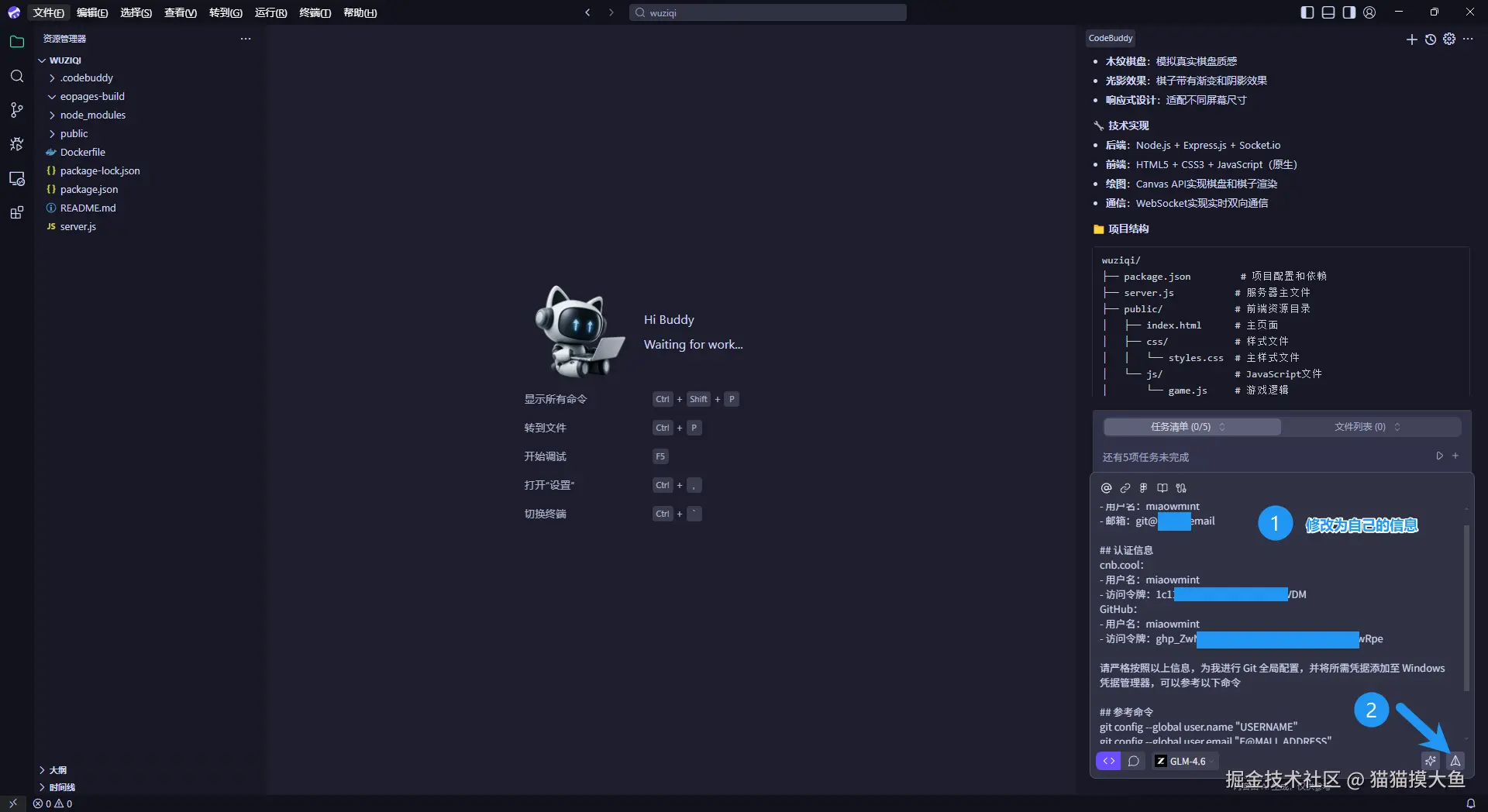
Task: Click the integrations icon next to book icon
Action: [1181, 488]
